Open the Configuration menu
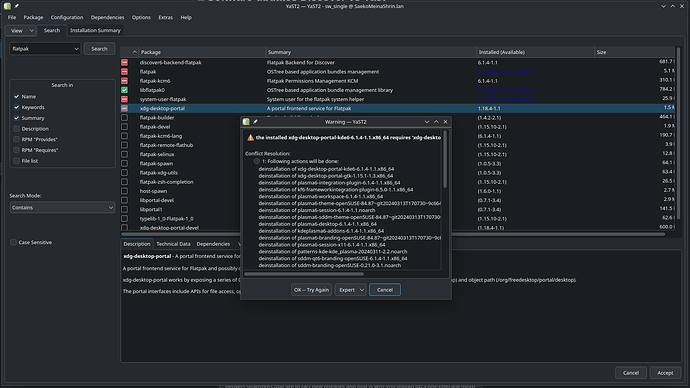This screenshot has width=690, height=388. point(67,18)
